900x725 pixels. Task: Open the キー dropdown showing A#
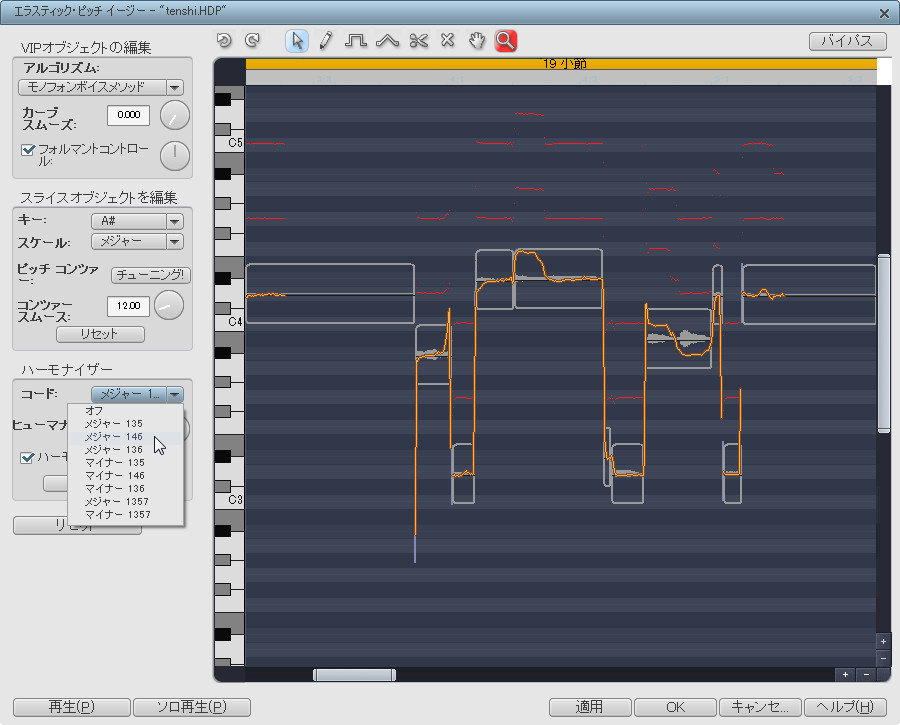(137, 221)
